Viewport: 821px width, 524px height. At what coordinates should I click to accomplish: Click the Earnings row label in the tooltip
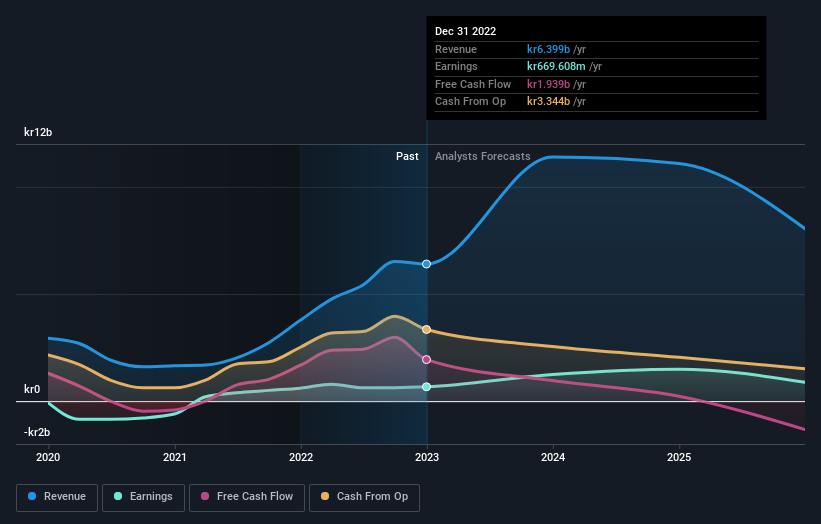pyautogui.click(x=456, y=66)
